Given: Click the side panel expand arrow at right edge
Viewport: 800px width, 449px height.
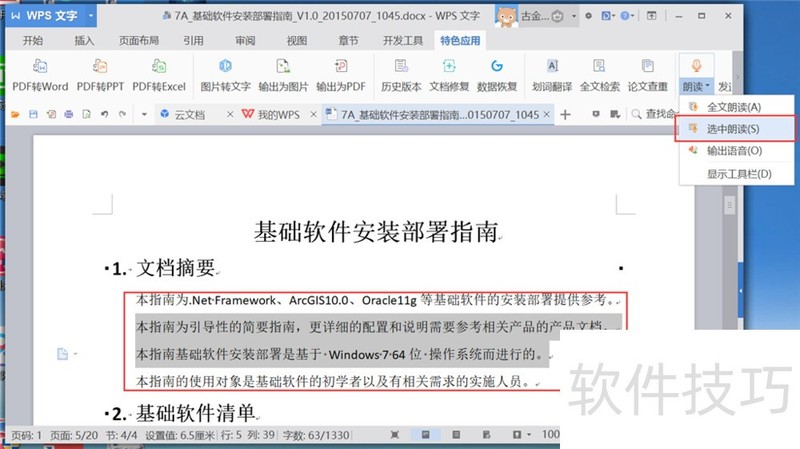Looking at the screenshot, I should tap(740, 291).
